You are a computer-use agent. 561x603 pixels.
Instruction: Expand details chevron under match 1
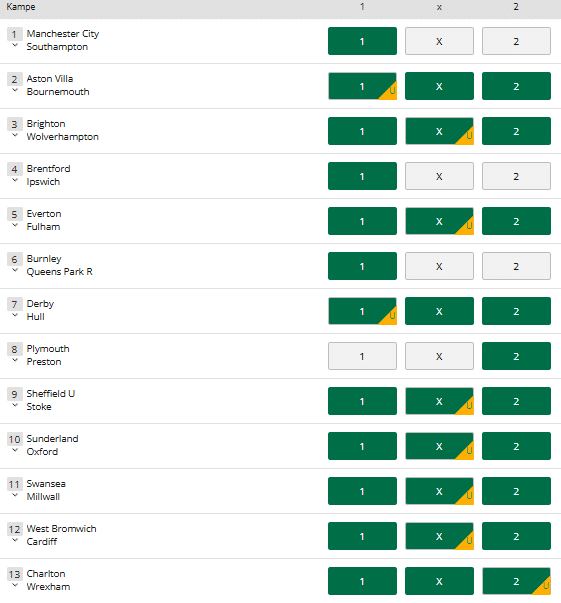point(15,45)
